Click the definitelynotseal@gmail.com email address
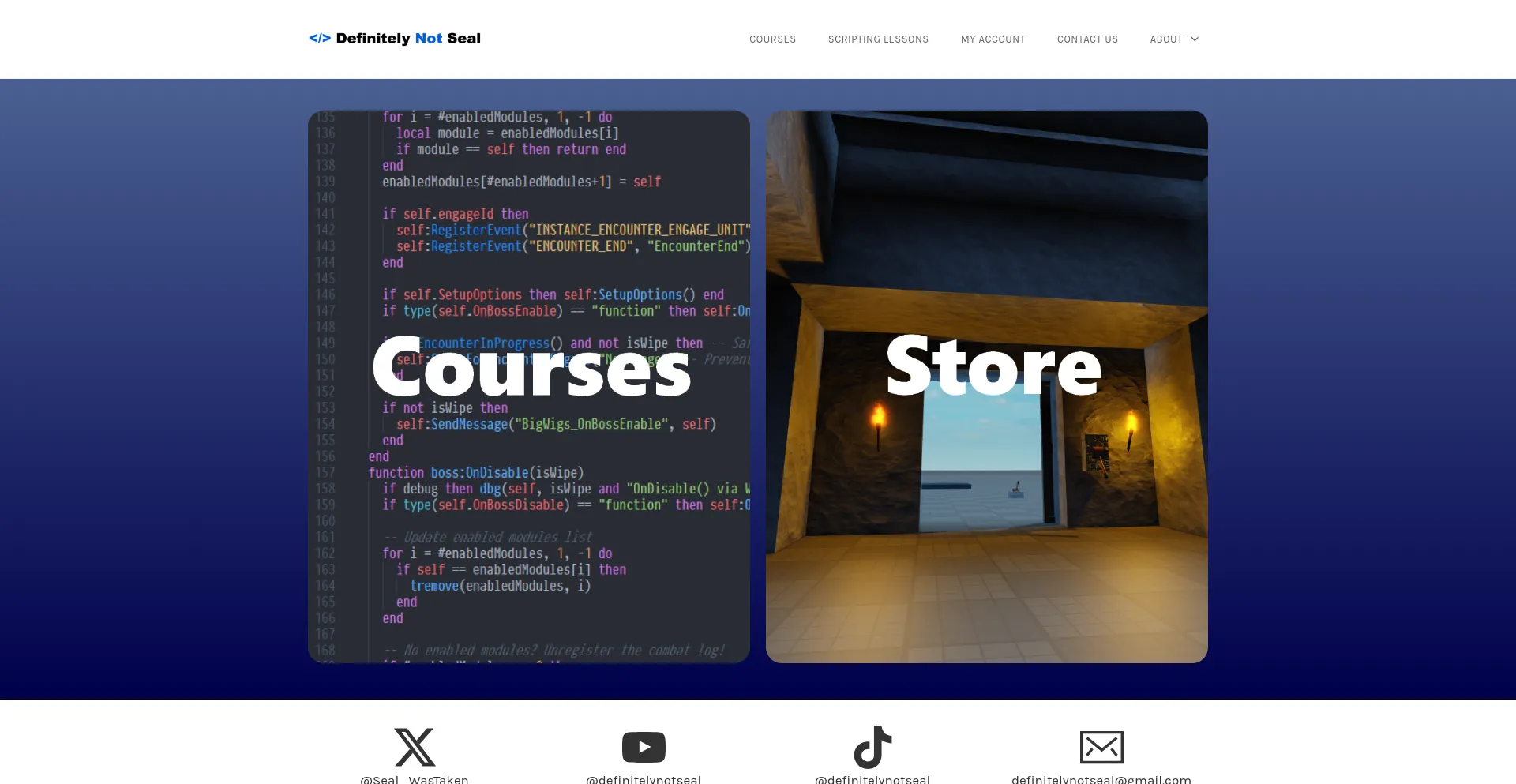 [x=1101, y=779]
